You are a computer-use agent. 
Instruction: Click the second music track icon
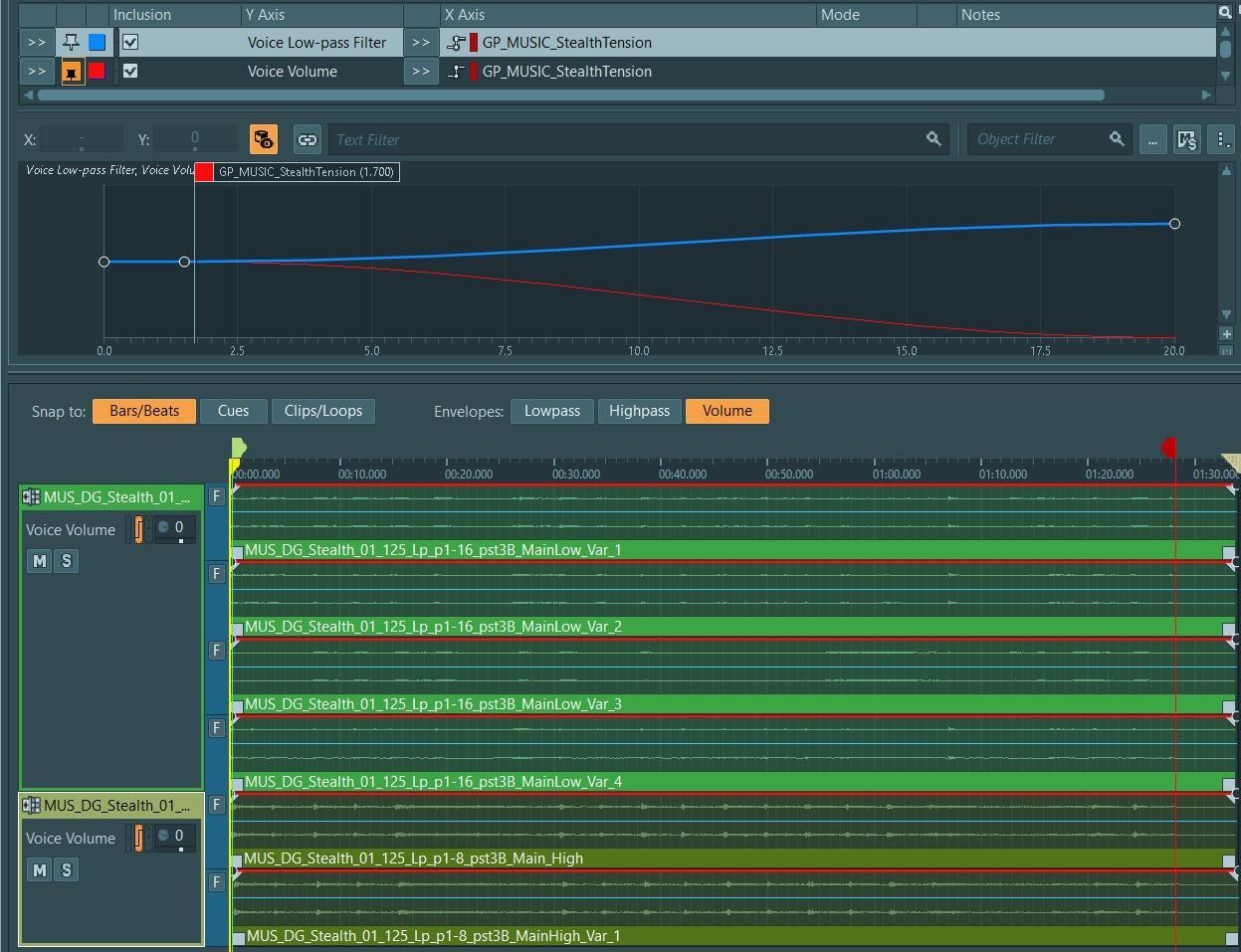click(x=31, y=806)
